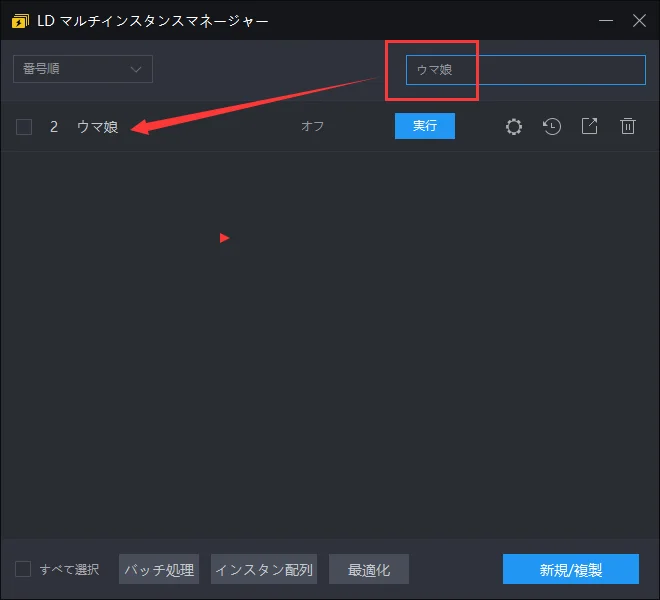Open backup/restore clock icon for ウマ娘
The image size is (660, 600).
click(x=551, y=126)
